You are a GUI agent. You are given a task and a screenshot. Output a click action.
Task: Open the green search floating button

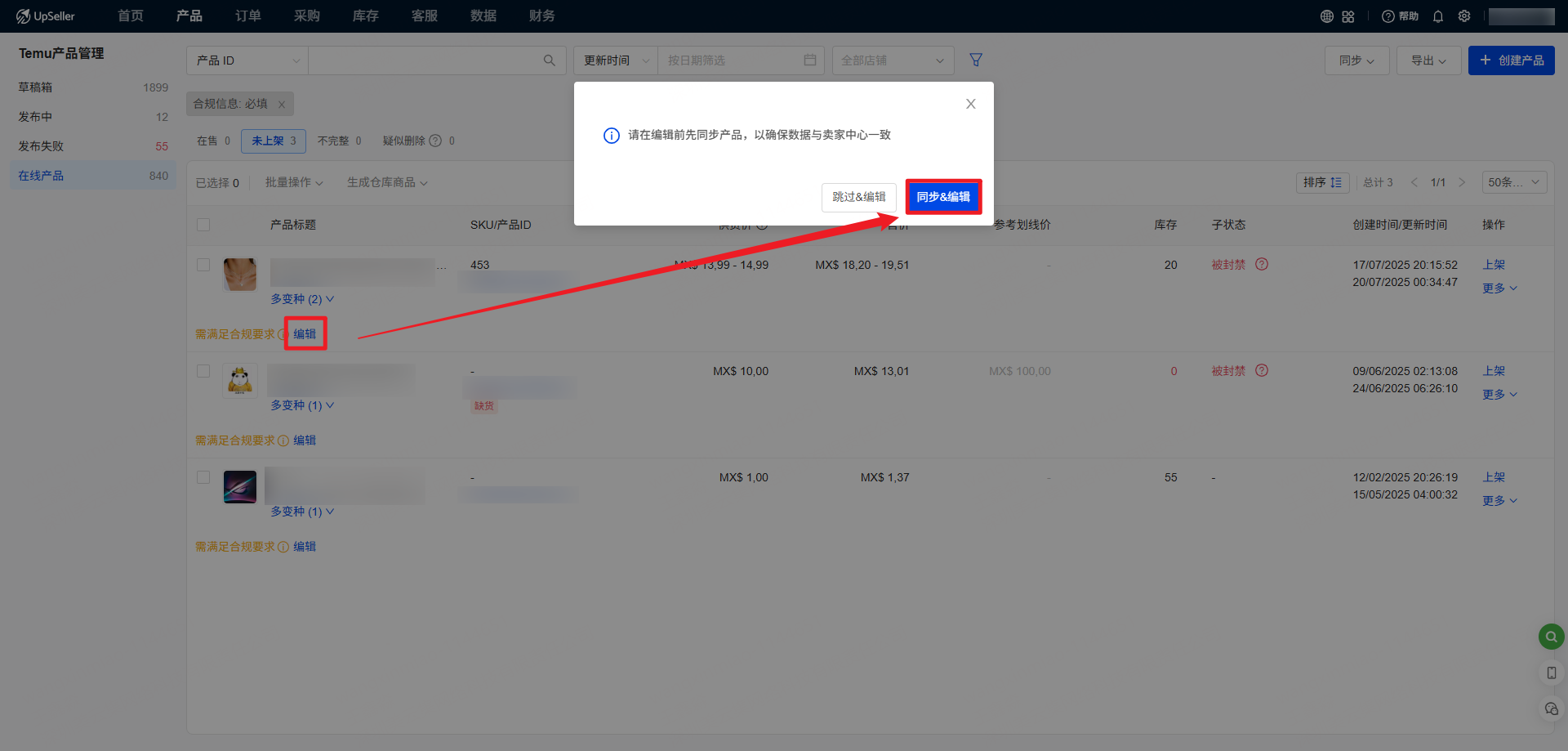(x=1551, y=637)
